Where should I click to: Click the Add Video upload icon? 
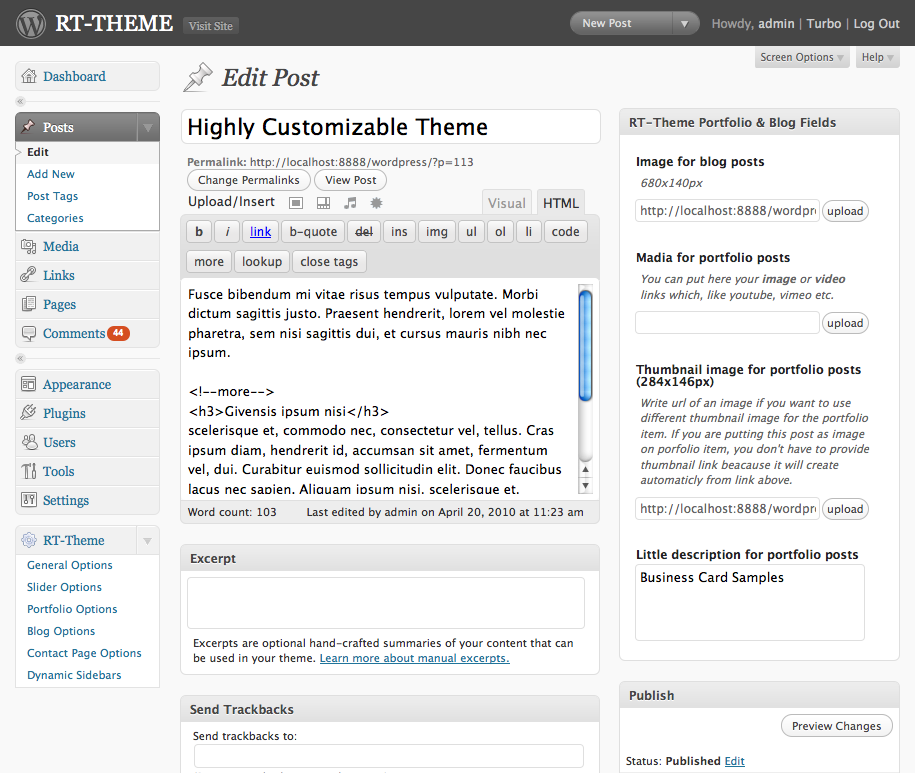click(x=323, y=203)
